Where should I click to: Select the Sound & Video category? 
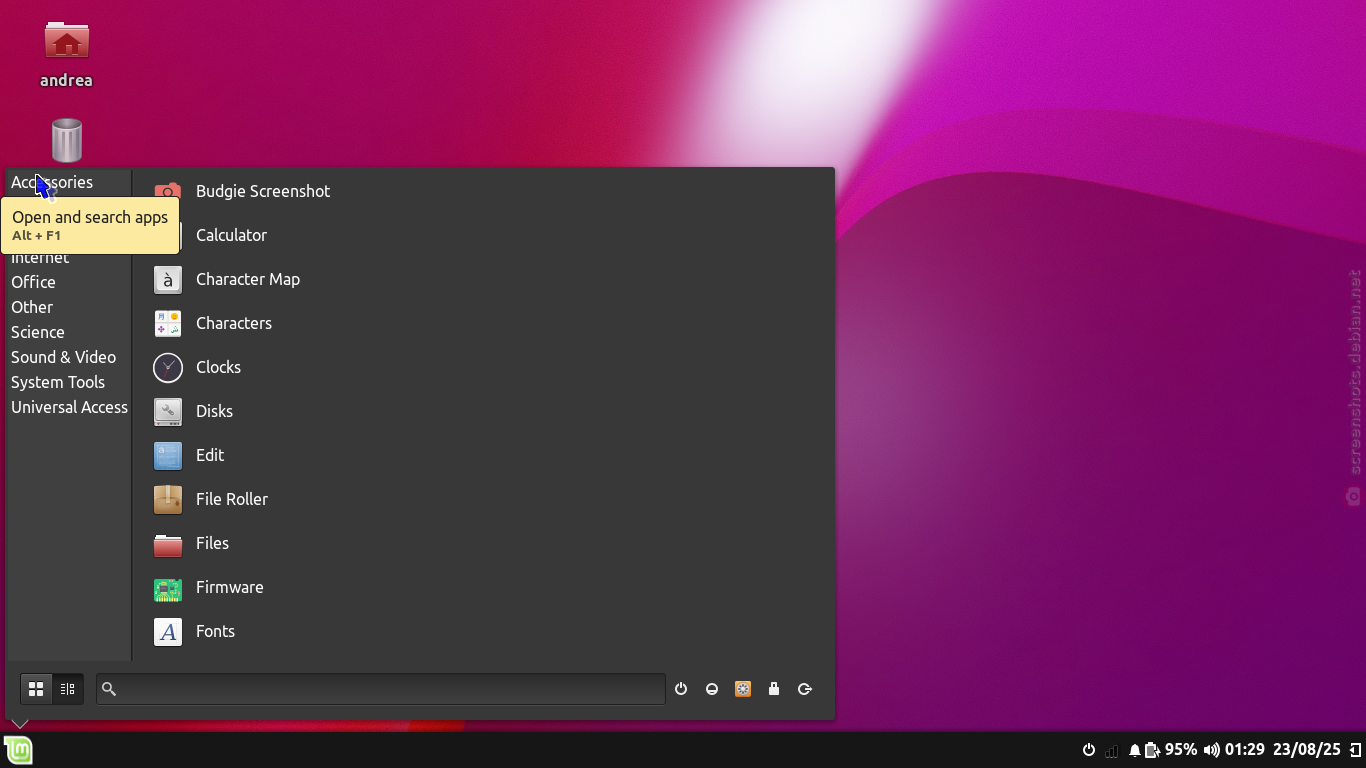68,357
